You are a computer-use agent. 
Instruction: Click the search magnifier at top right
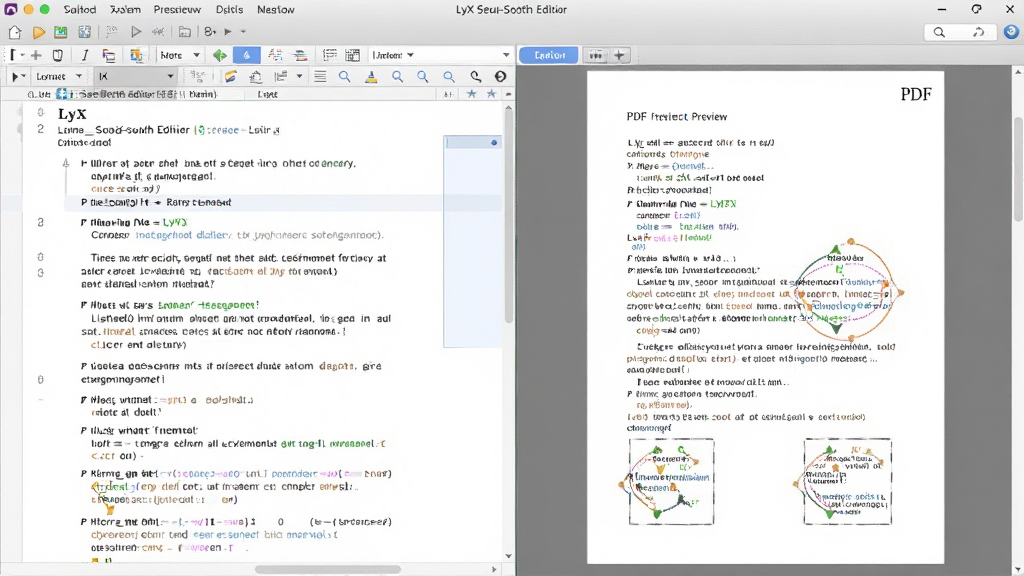[x=939, y=32]
